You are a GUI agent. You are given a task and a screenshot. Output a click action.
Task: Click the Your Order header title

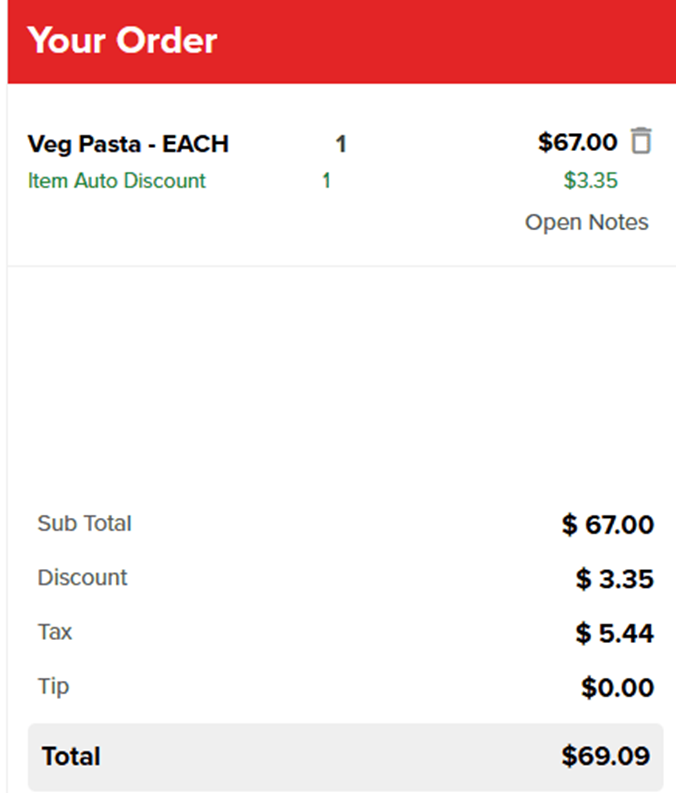click(122, 41)
